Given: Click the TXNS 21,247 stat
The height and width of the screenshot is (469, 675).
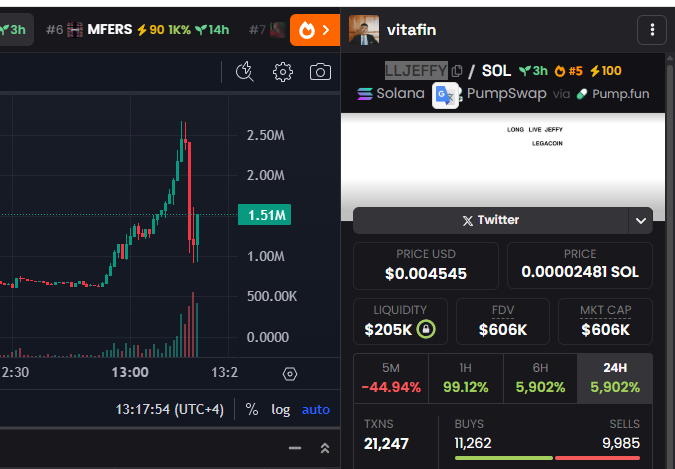Looking at the screenshot, I should [x=386, y=435].
